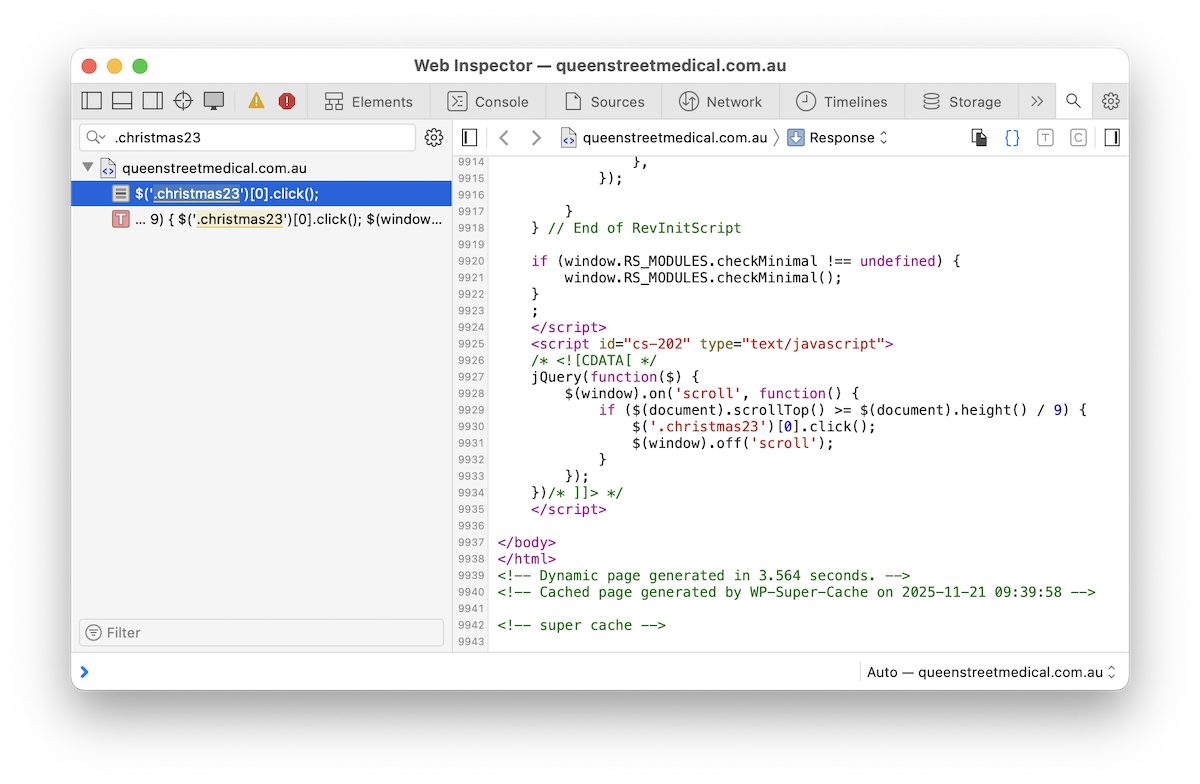Screen dimensions: 1200x784
Task: Open Web Inspector settings gear tab
Action: pos(1110,101)
